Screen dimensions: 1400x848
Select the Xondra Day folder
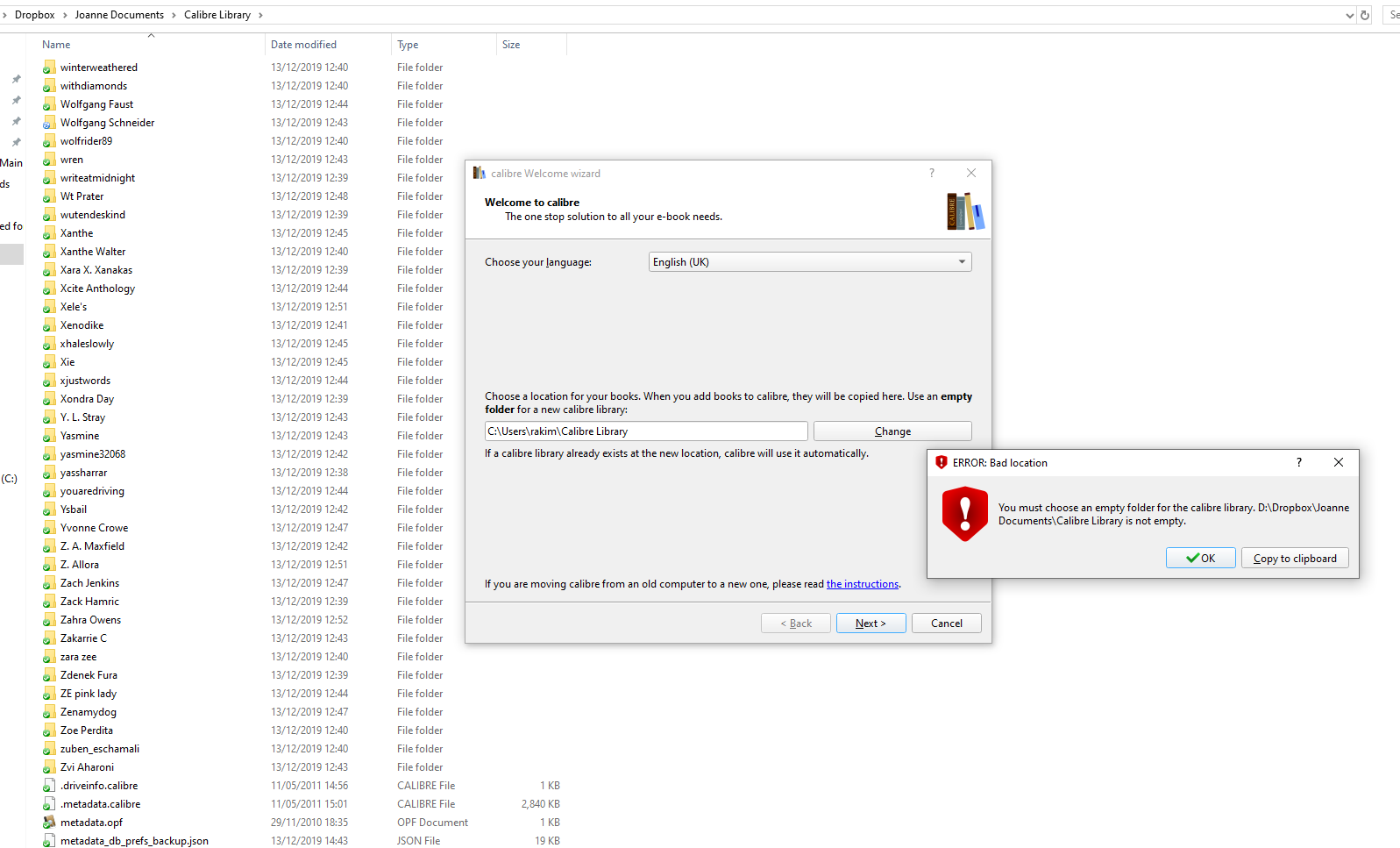(87, 399)
